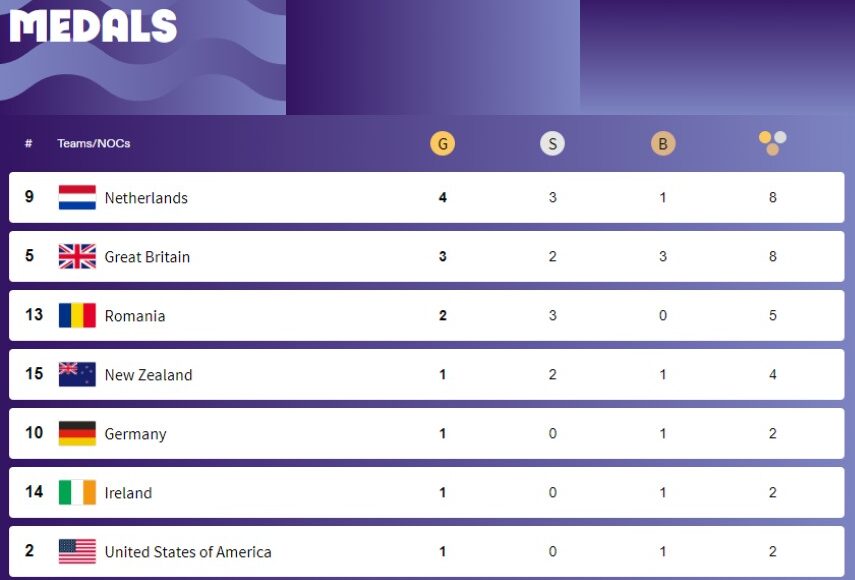This screenshot has height=580, width=855.
Task: Open the Romania team link
Action: pyautogui.click(x=135, y=316)
